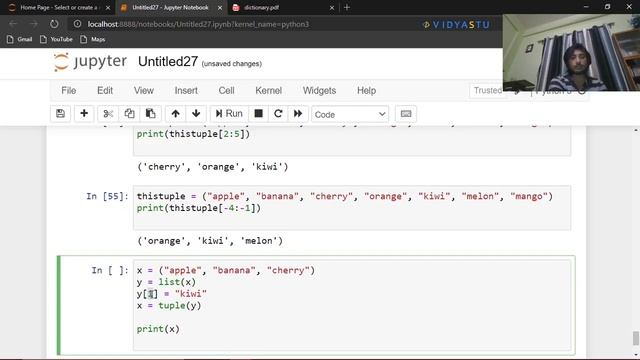
Task: Close the dictionary.pdf tab
Action: coord(331,8)
